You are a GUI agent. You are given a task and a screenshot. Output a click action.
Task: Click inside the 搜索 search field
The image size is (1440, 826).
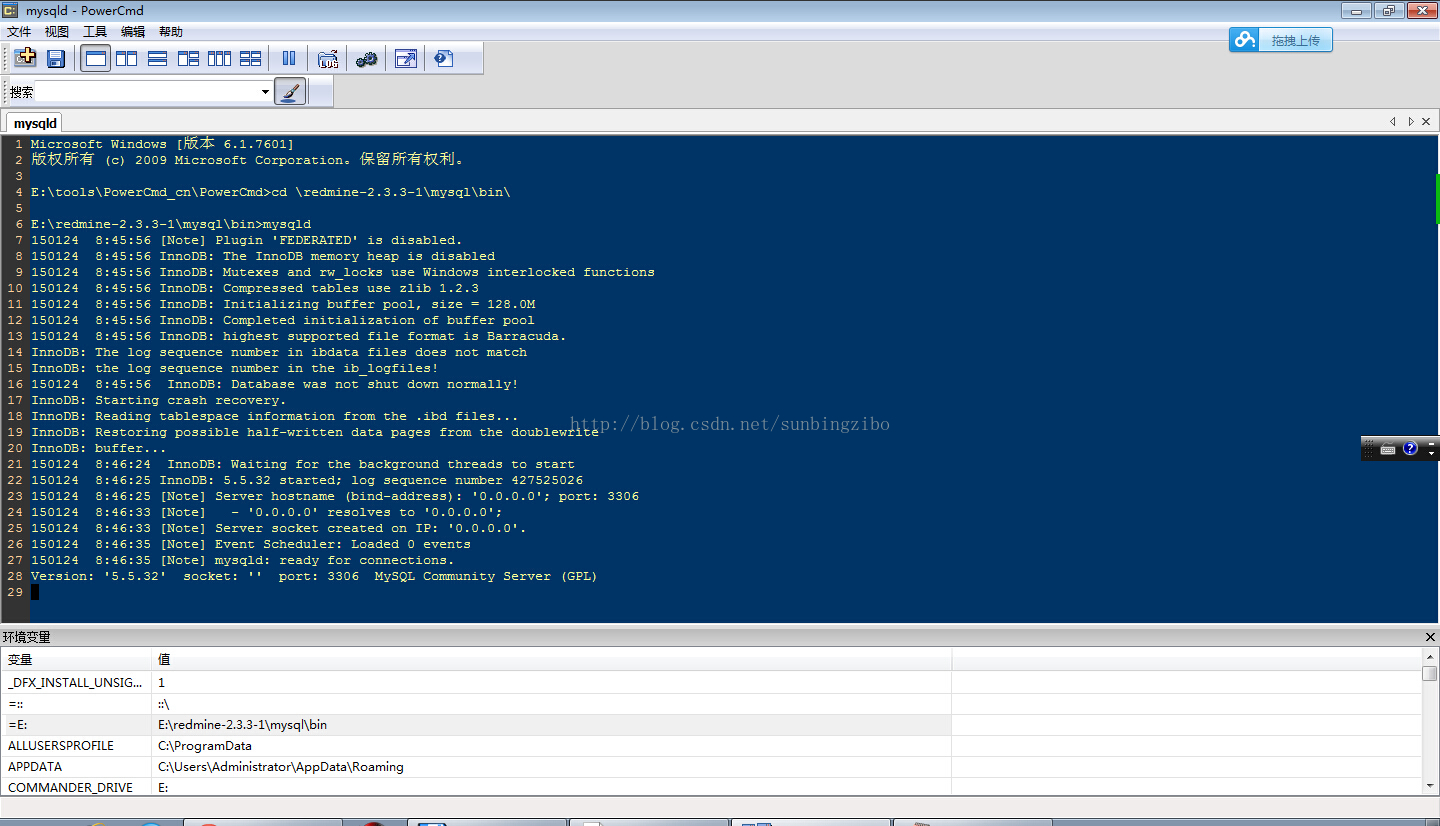[148, 92]
